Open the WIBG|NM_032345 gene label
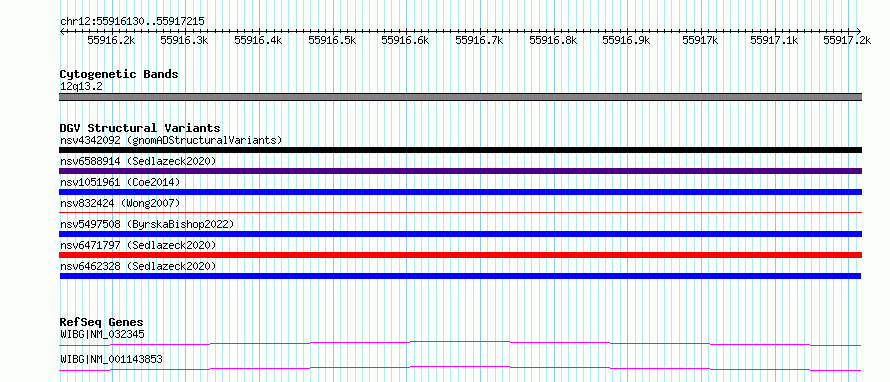The width and height of the screenshot is (890, 382). [x=102, y=334]
